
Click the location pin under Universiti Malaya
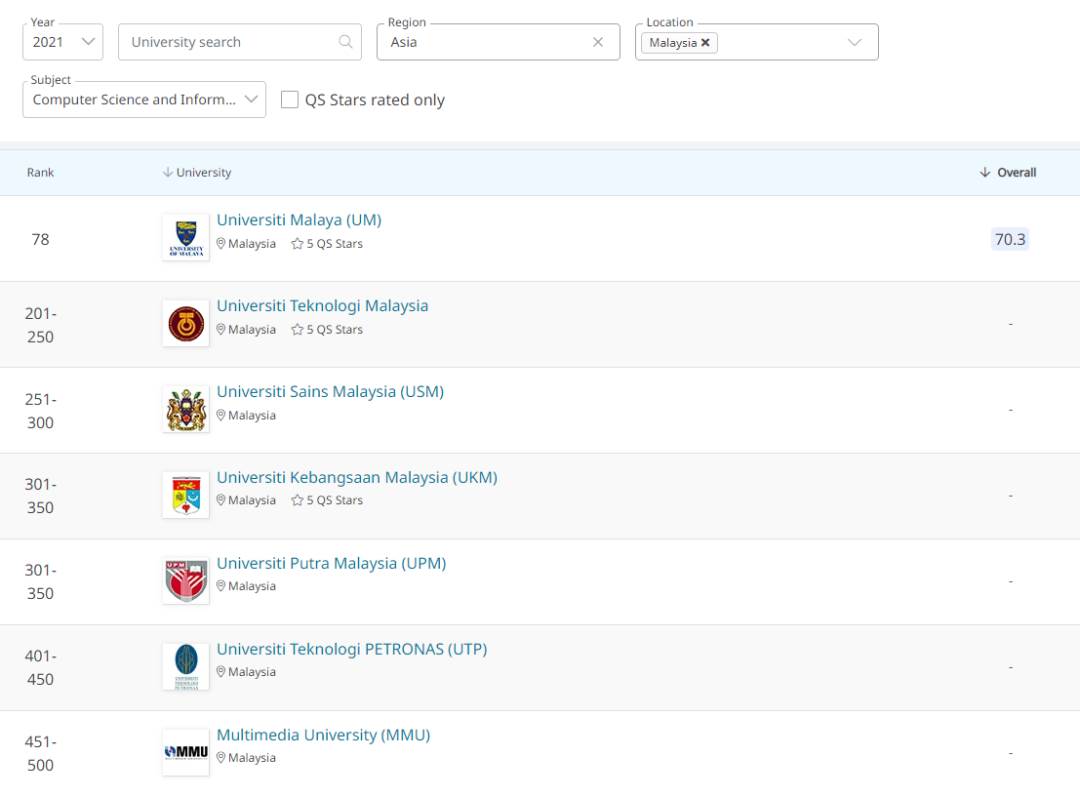[221, 244]
